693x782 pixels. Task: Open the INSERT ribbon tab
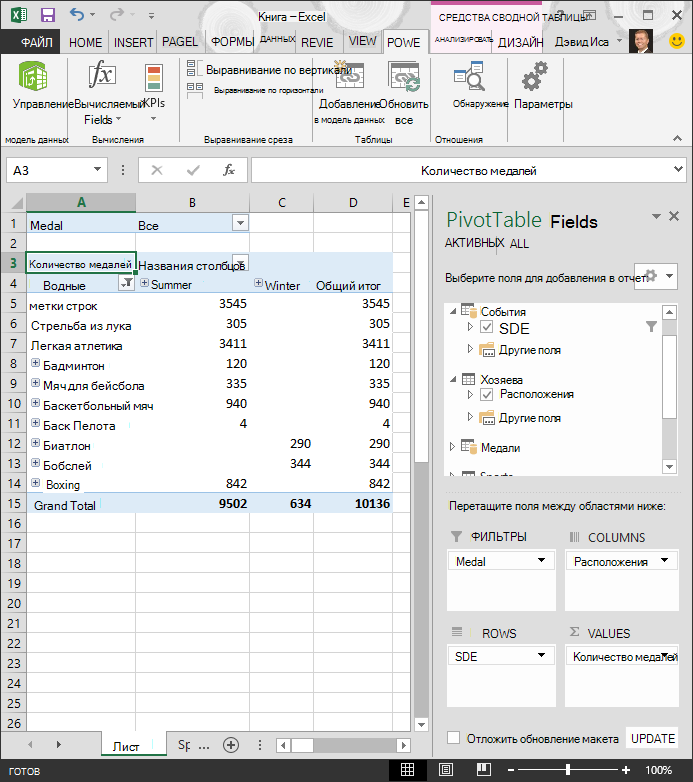[x=133, y=43]
